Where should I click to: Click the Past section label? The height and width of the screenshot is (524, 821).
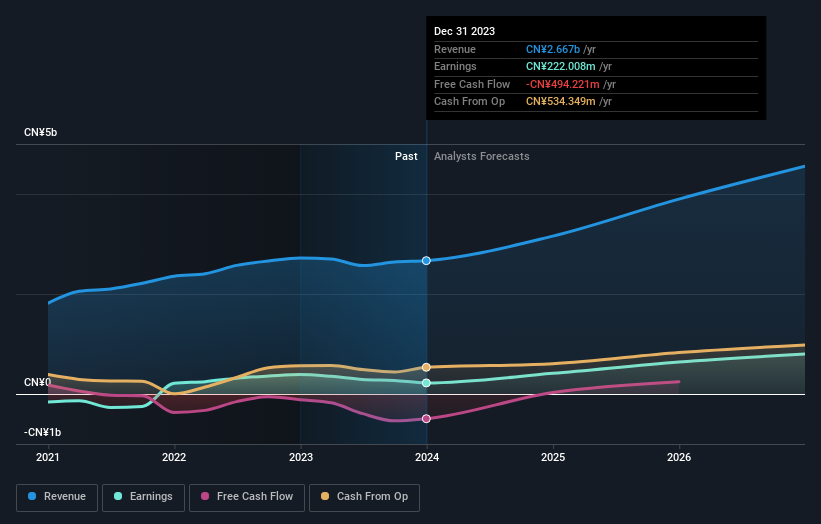[406, 157]
